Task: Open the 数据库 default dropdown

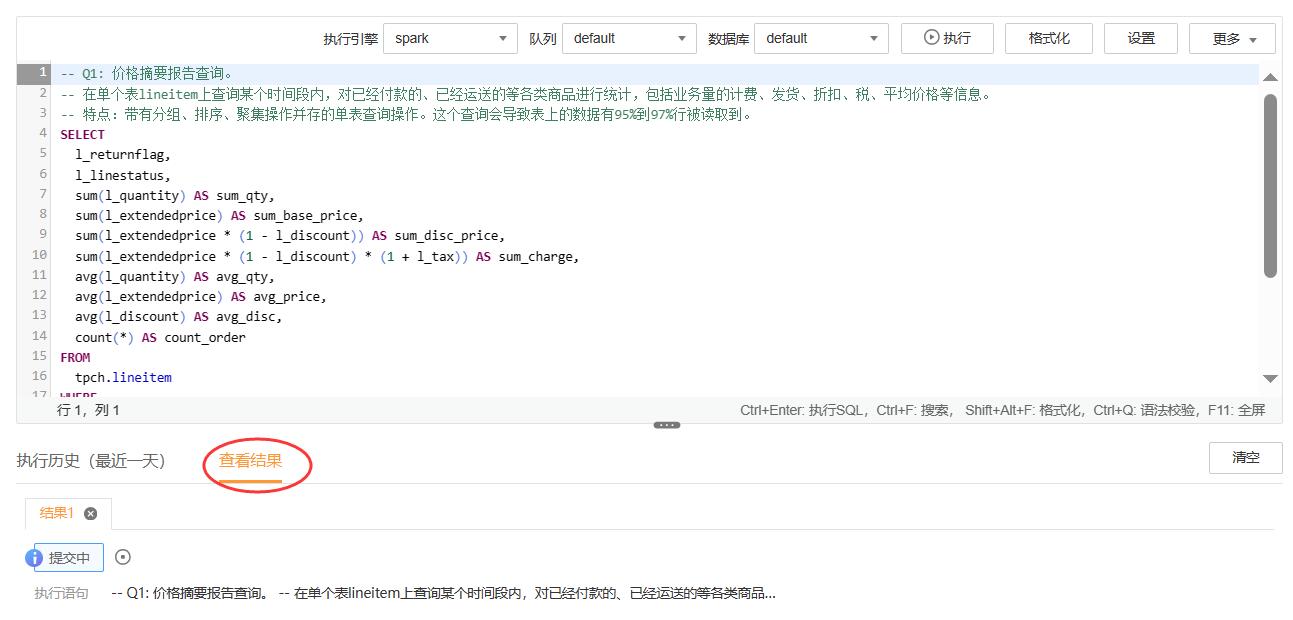Action: pyautogui.click(x=821, y=38)
